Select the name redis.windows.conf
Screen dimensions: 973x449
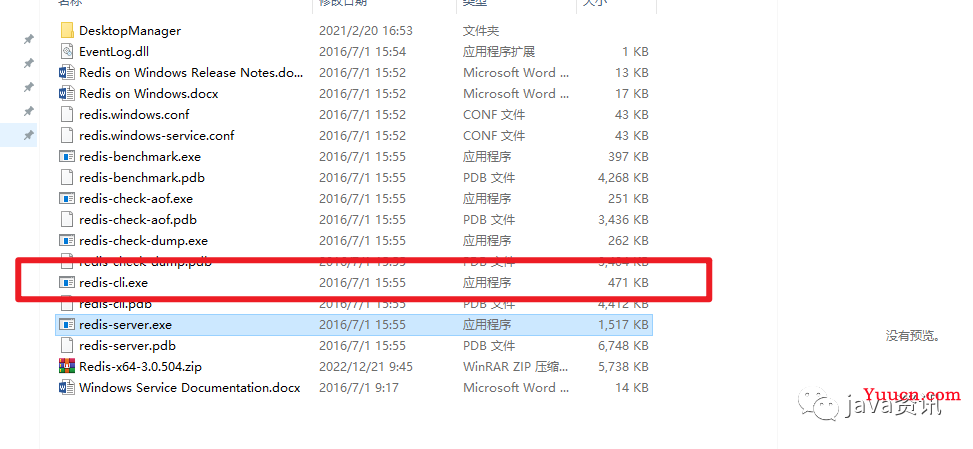tap(135, 115)
